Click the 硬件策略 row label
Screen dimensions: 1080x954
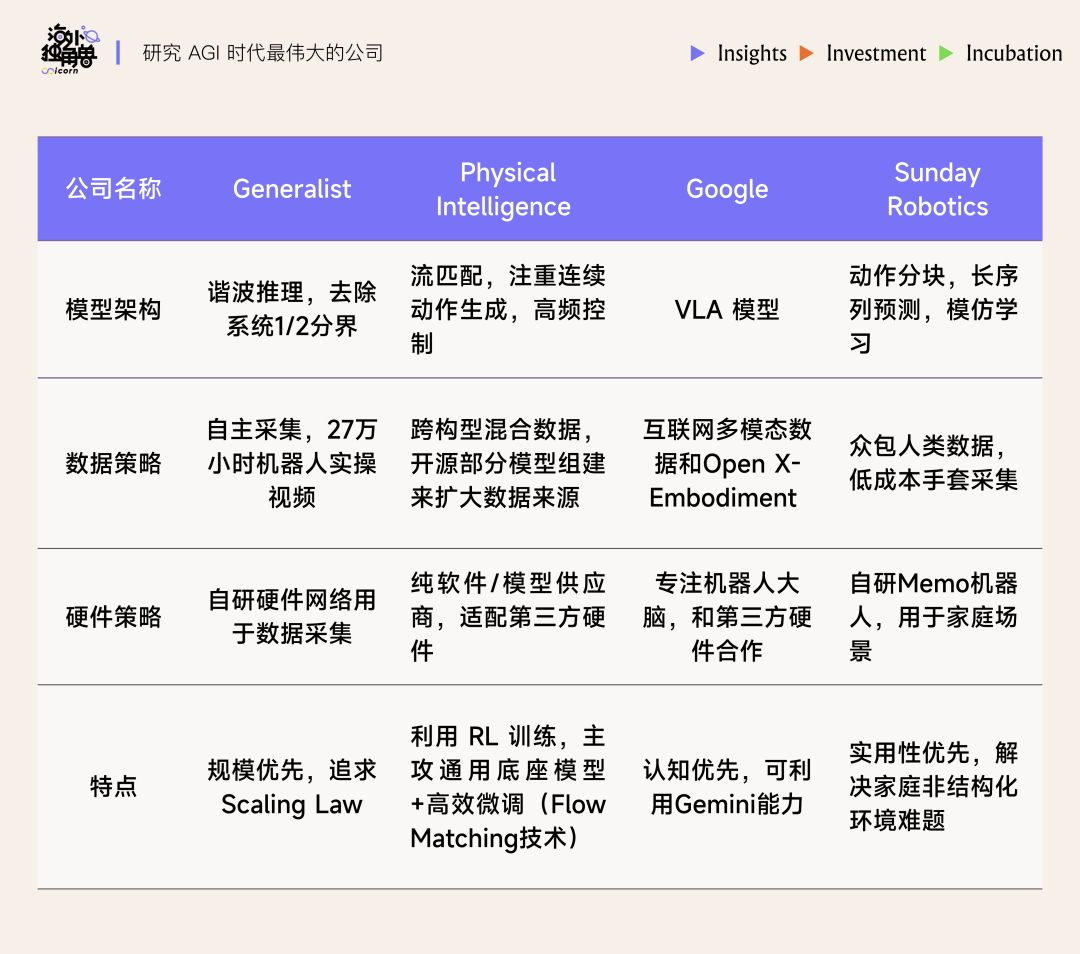[x=114, y=618]
